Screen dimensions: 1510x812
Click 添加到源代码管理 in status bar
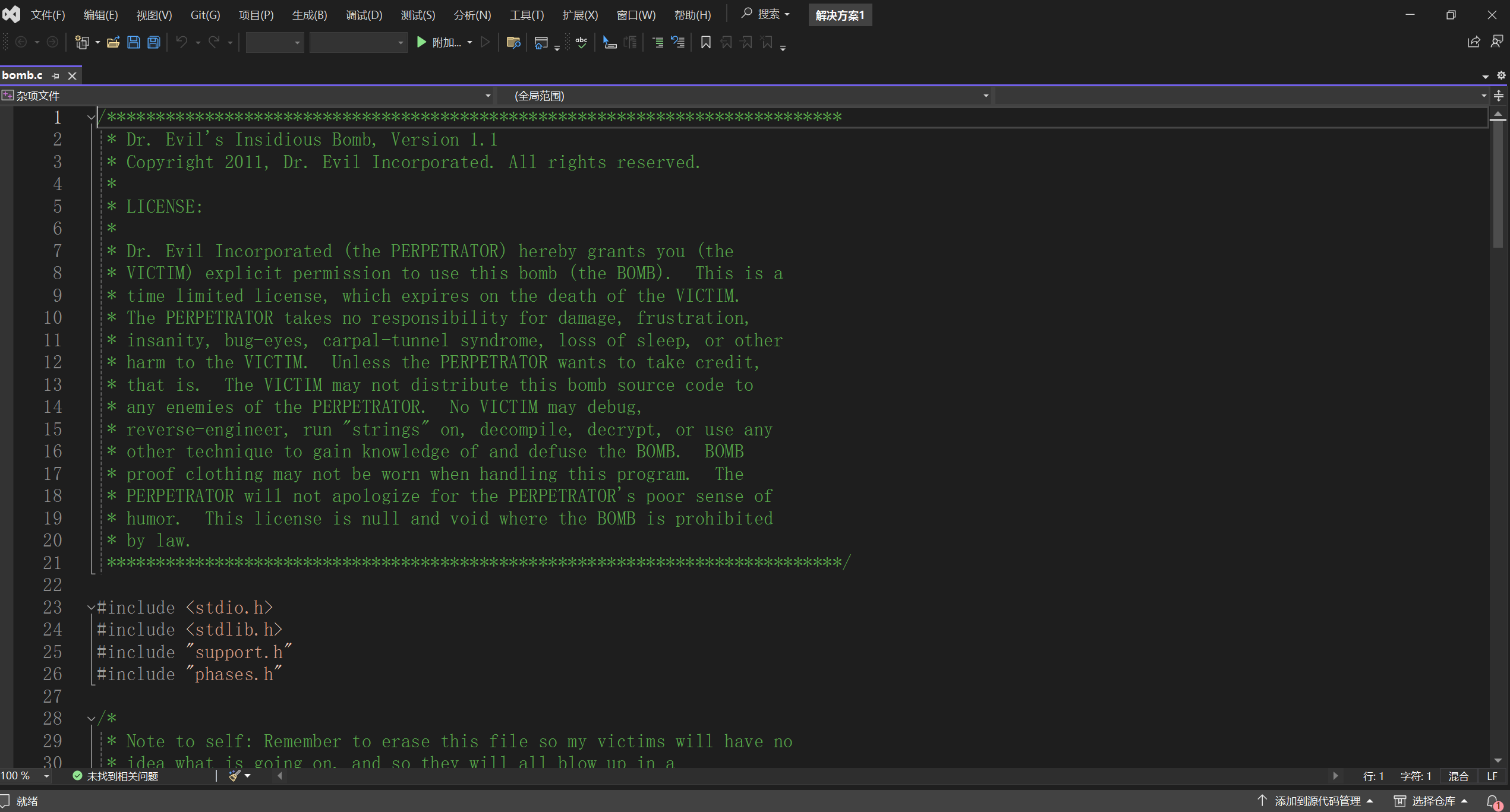1317,801
